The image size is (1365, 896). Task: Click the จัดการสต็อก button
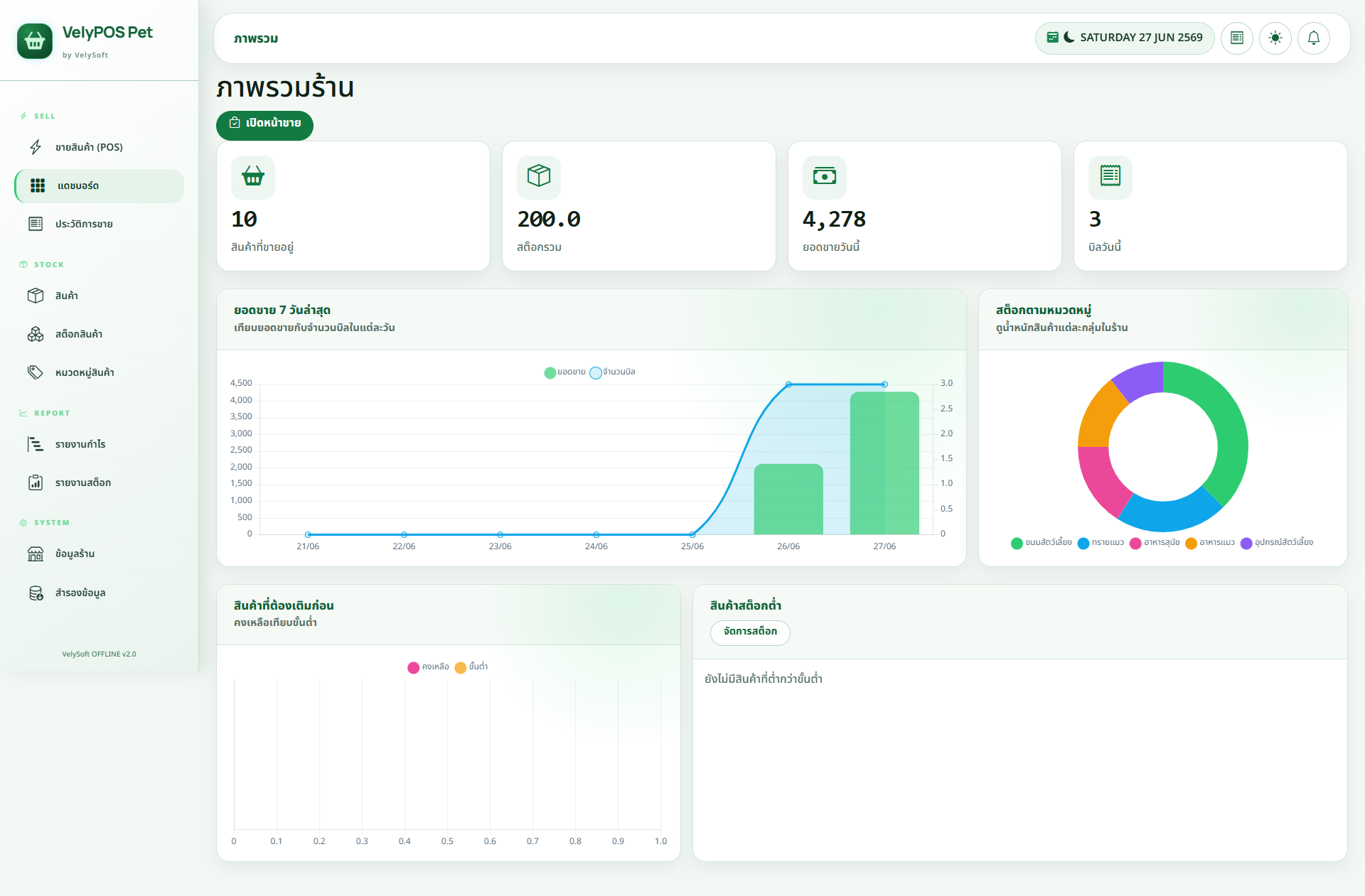point(750,632)
